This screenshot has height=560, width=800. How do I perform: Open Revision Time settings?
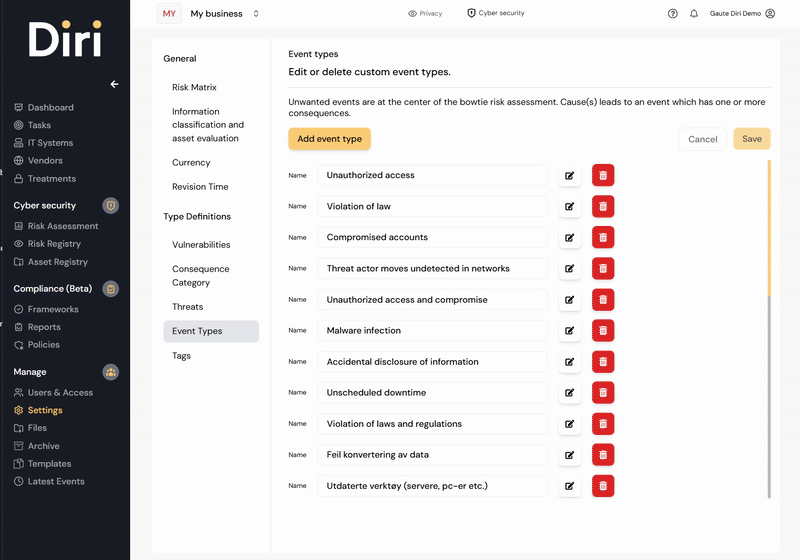click(x=200, y=187)
